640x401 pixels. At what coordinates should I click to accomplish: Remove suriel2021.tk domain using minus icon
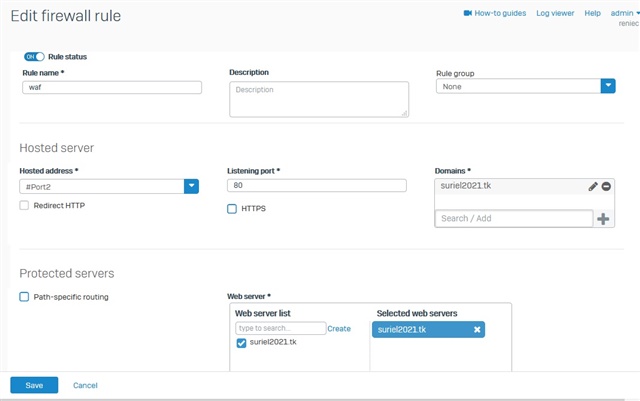point(606,186)
